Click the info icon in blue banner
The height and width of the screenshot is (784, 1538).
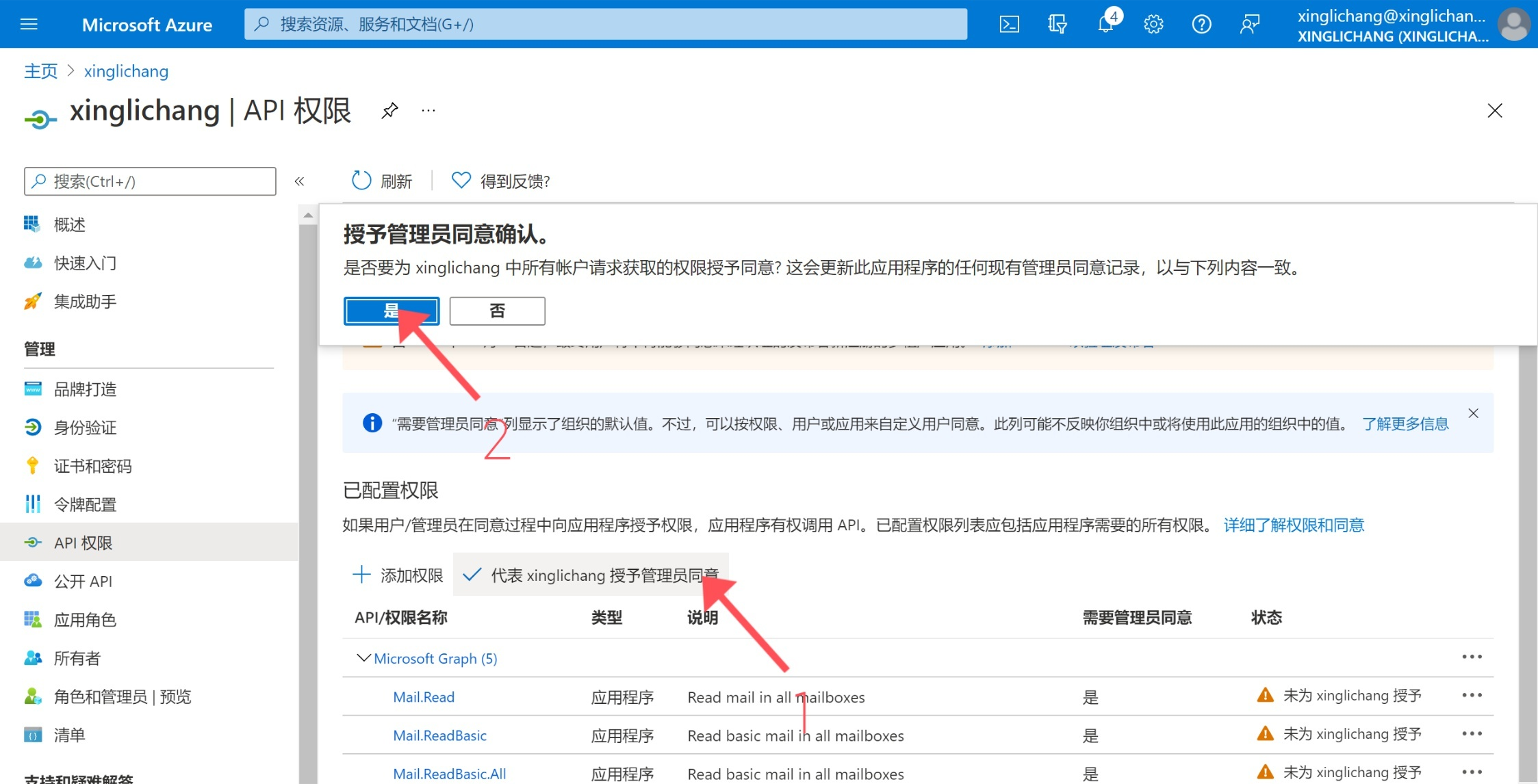[372, 423]
